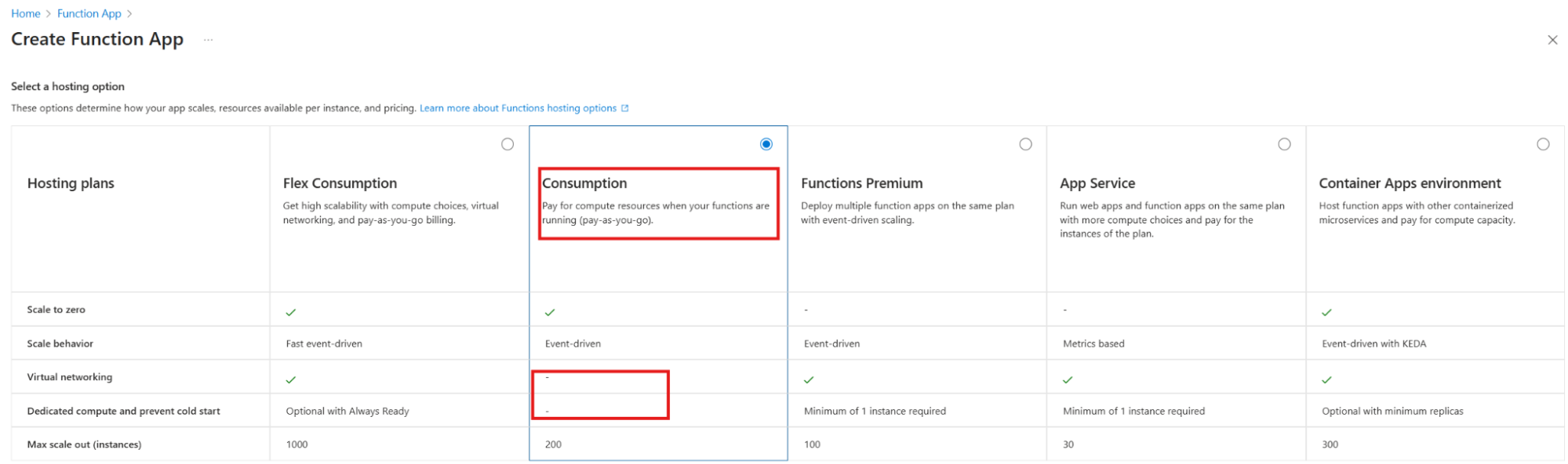Select the Consumption plan radio button
The image size is (1568, 464).
(766, 144)
